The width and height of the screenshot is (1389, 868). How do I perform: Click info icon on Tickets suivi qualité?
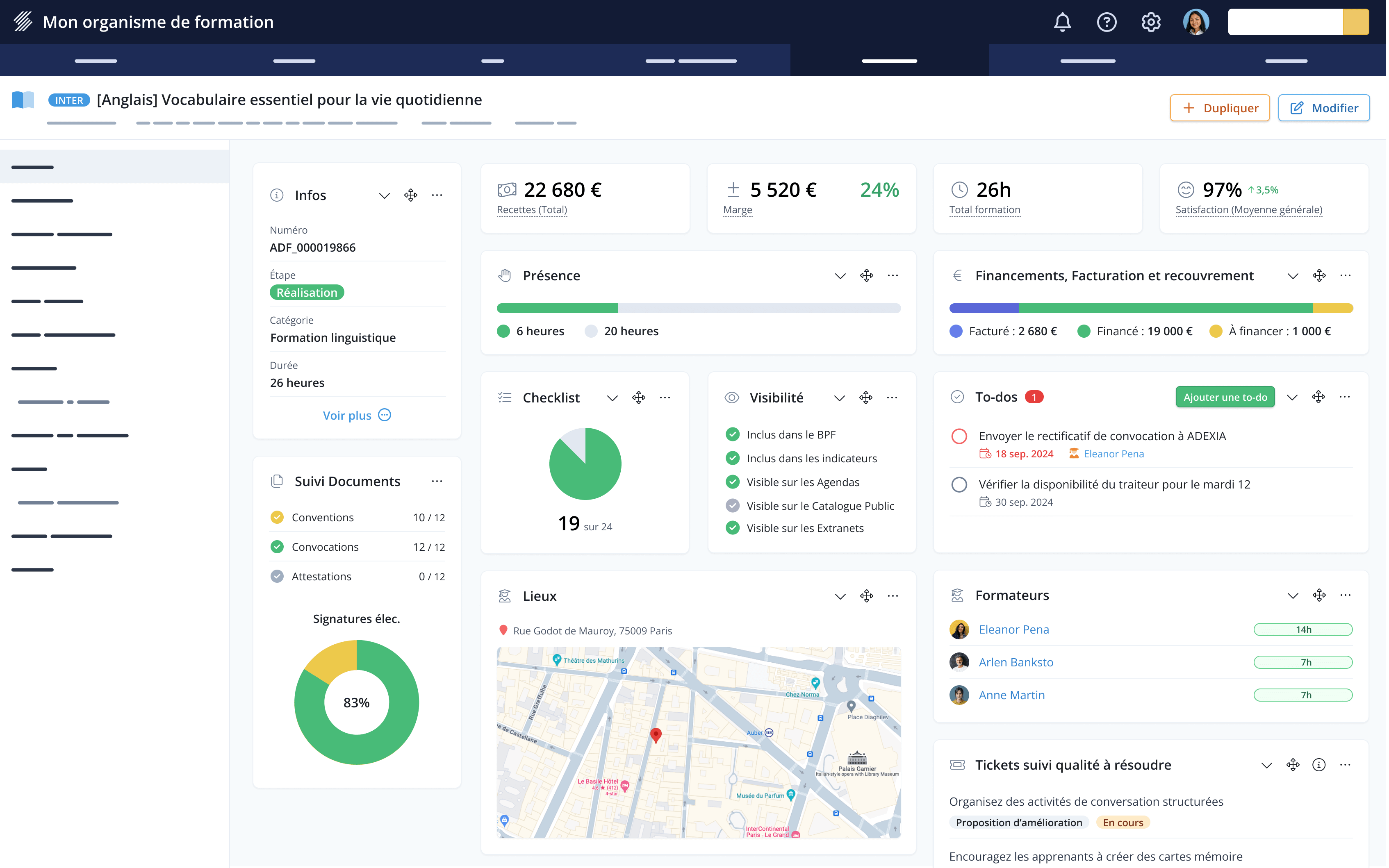click(x=1319, y=765)
